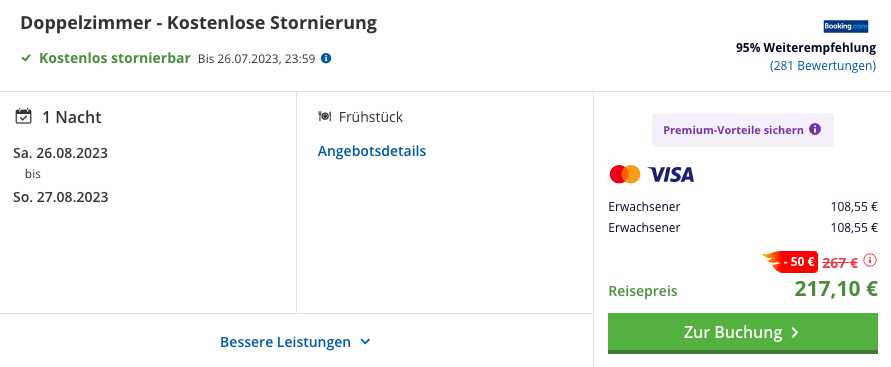The image size is (891, 367).
Task: Click the Doppelzimmer - Kostenlose Stornierung title
Action: click(199, 23)
